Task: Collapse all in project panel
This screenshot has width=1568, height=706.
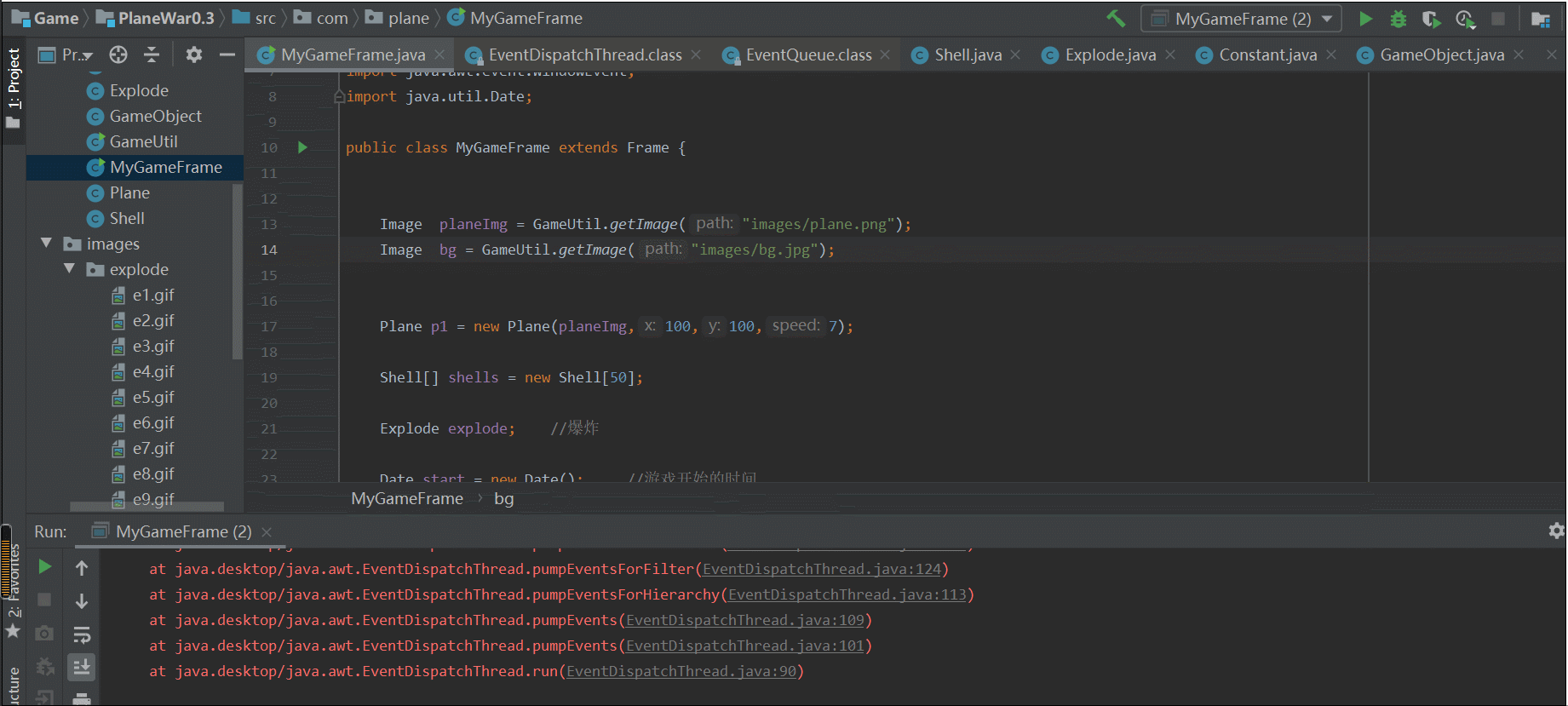Action: click(x=152, y=55)
